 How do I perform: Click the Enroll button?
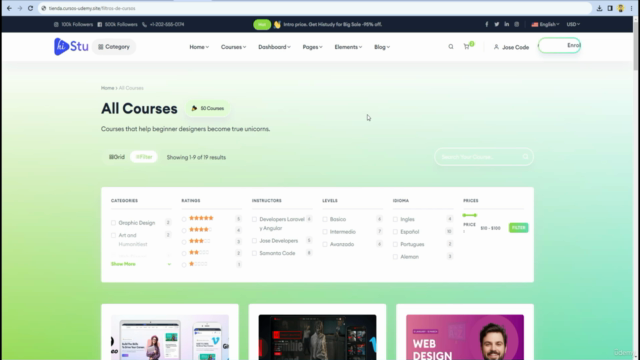[x=559, y=45]
